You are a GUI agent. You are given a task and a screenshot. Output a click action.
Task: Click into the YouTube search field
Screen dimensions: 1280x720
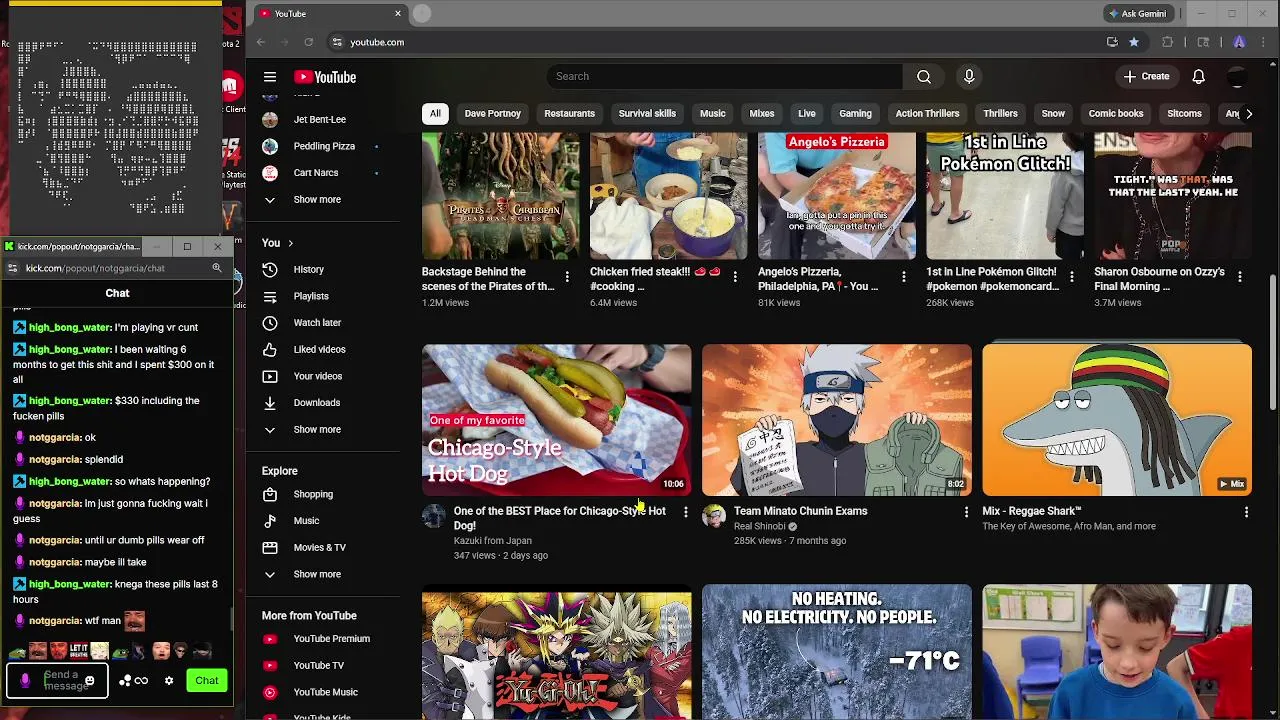(724, 76)
